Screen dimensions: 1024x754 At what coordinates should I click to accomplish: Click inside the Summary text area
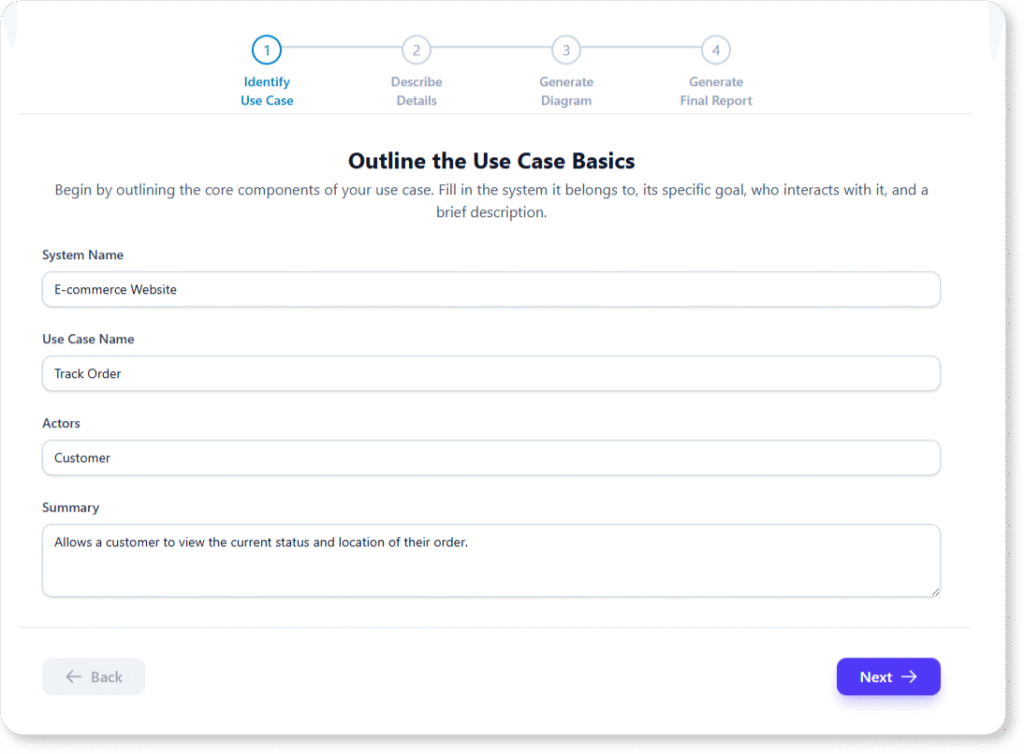(x=491, y=560)
